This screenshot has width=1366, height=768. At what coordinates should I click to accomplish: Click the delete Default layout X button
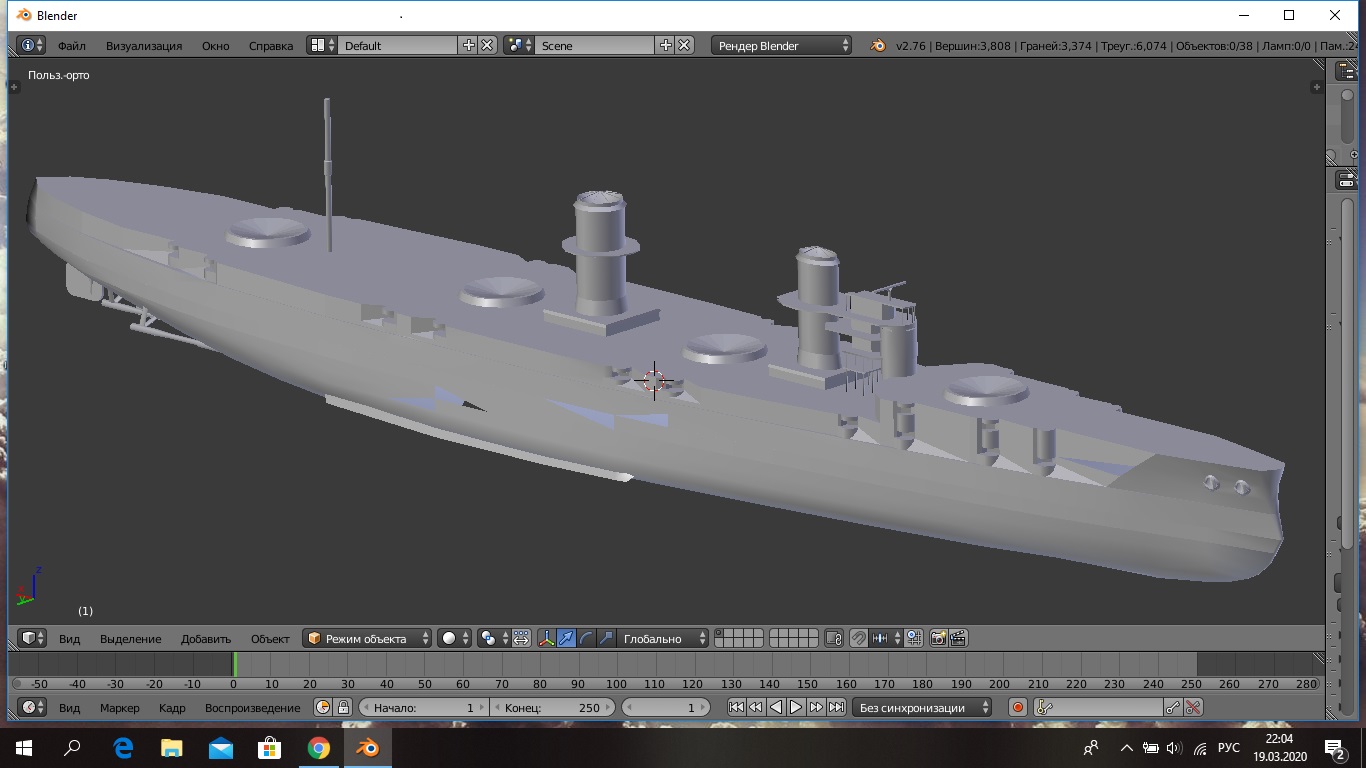487,45
